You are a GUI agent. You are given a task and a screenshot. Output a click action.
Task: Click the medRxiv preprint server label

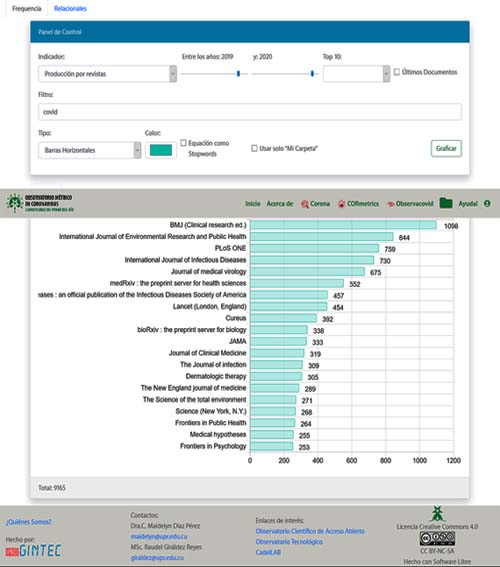coord(178,283)
